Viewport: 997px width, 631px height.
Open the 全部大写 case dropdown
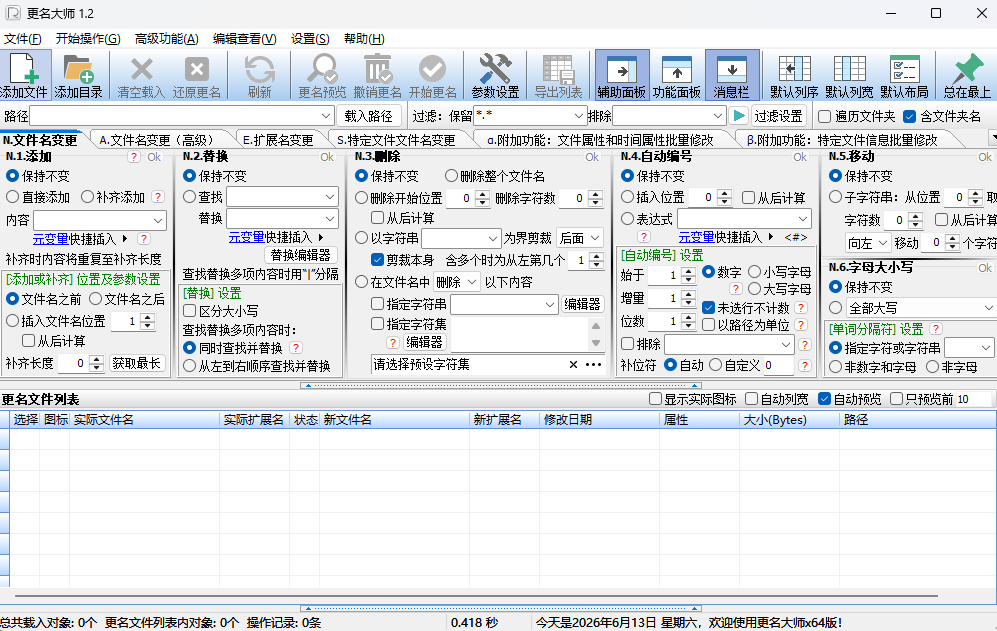coord(988,308)
